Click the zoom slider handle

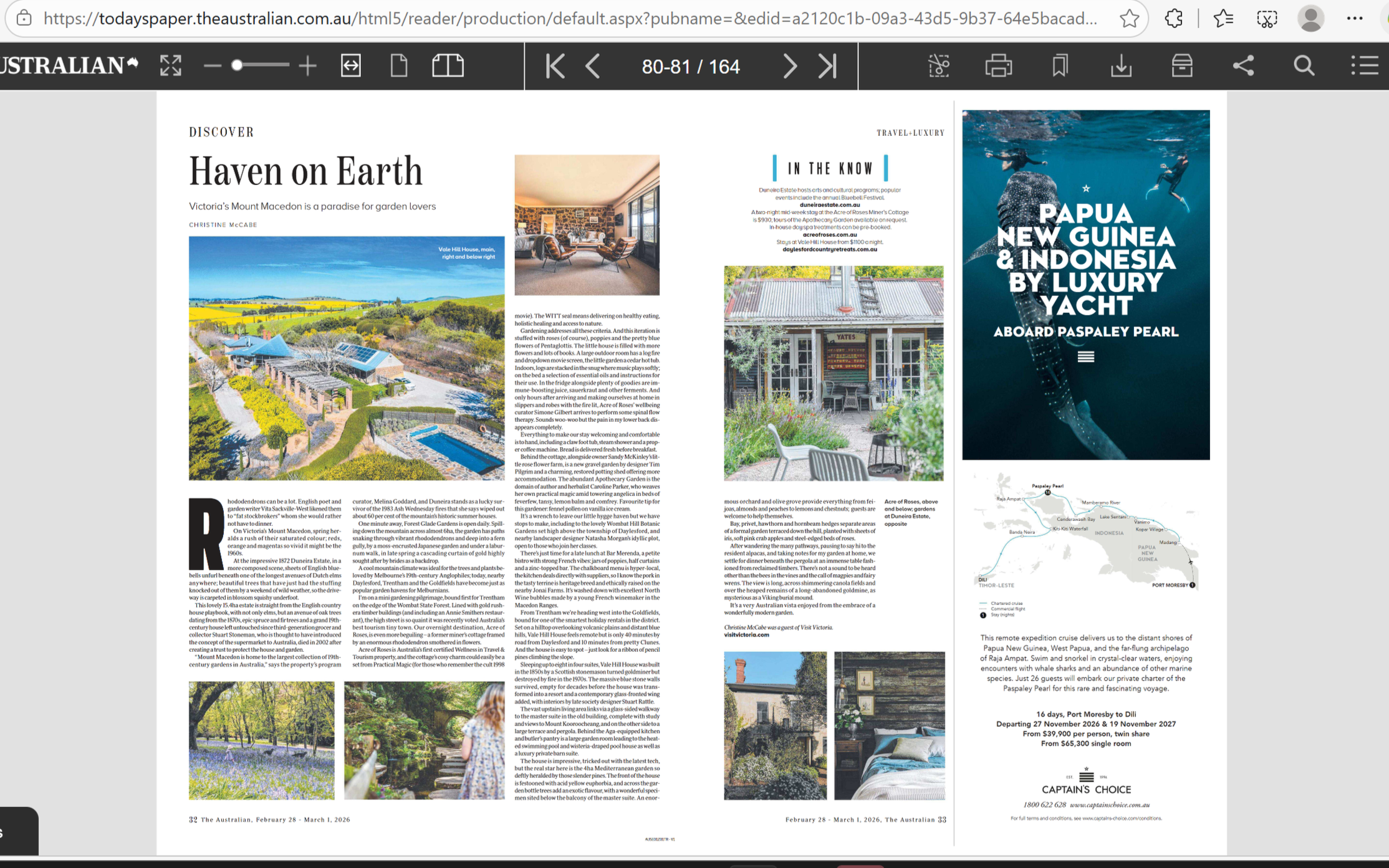point(237,65)
